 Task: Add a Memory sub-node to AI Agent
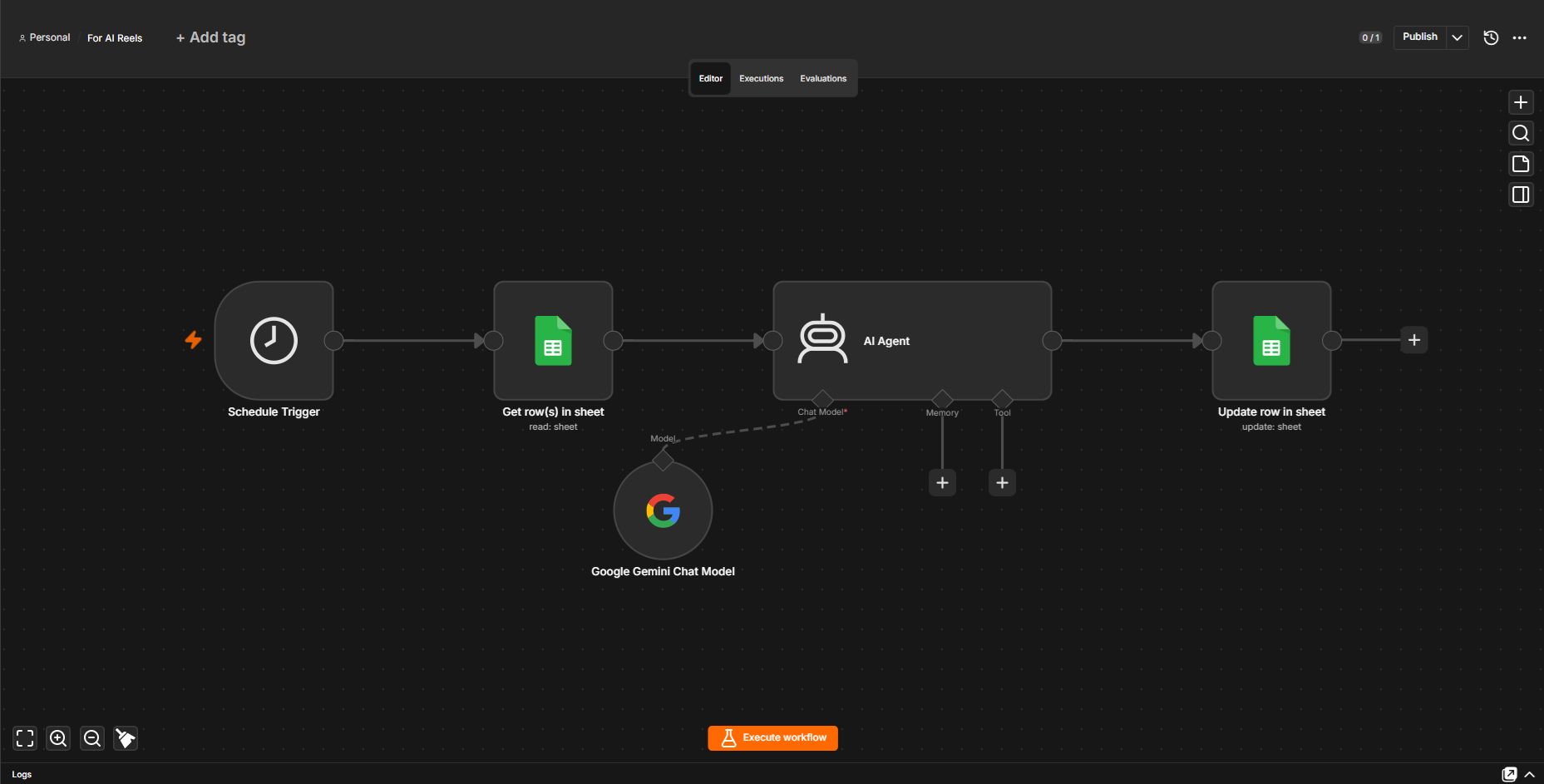[x=942, y=482]
